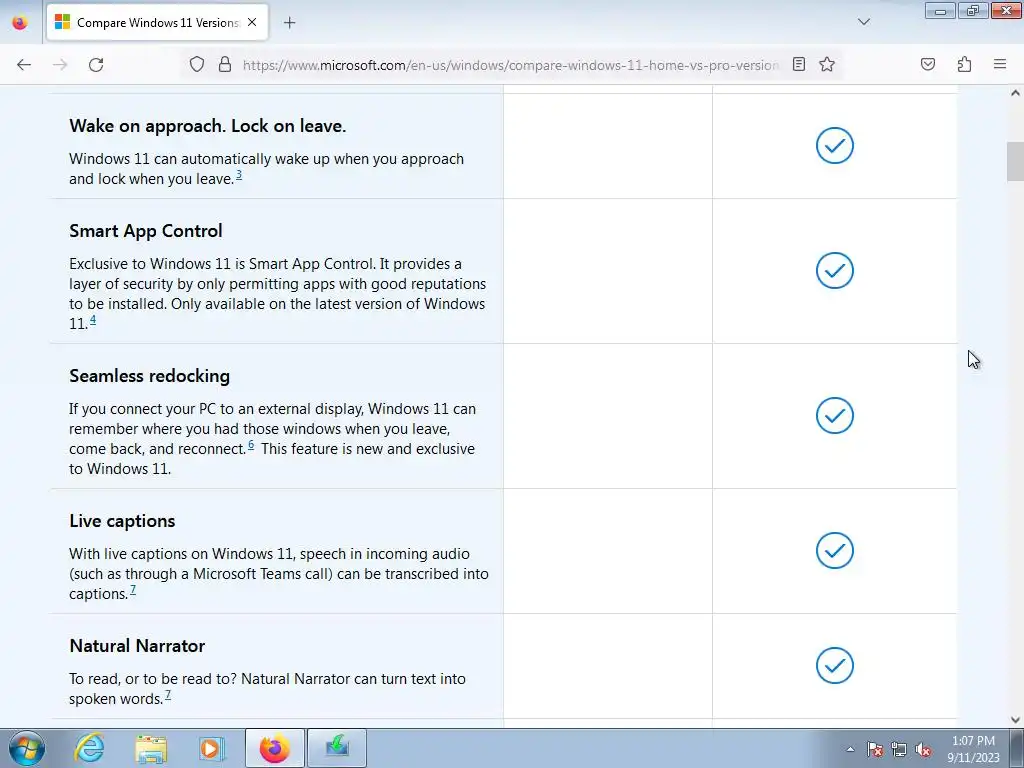This screenshot has width=1024, height=768.
Task: Save page to Pocket
Action: (927, 64)
